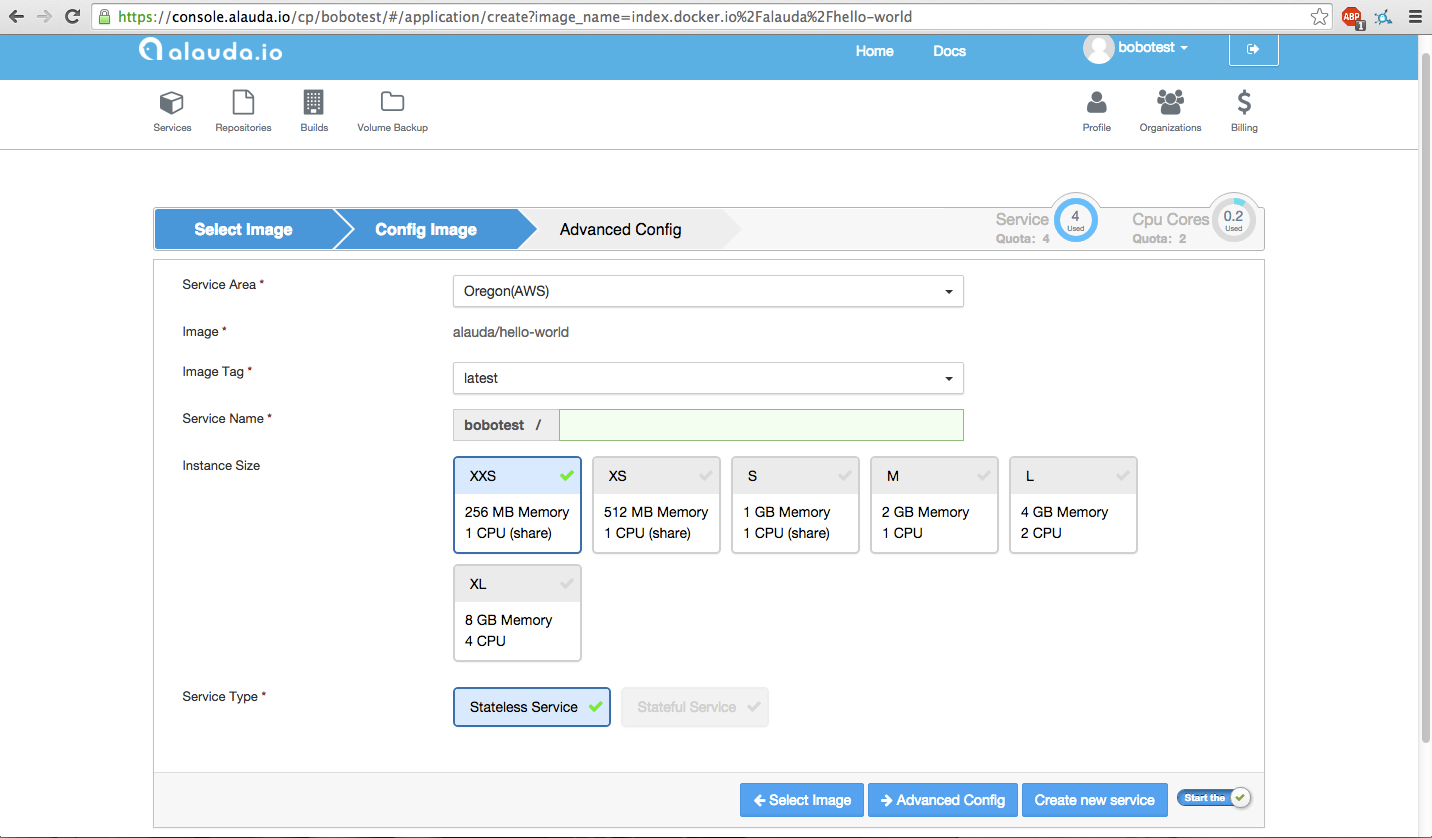
Task: Click Create new service button
Action: (1095, 800)
